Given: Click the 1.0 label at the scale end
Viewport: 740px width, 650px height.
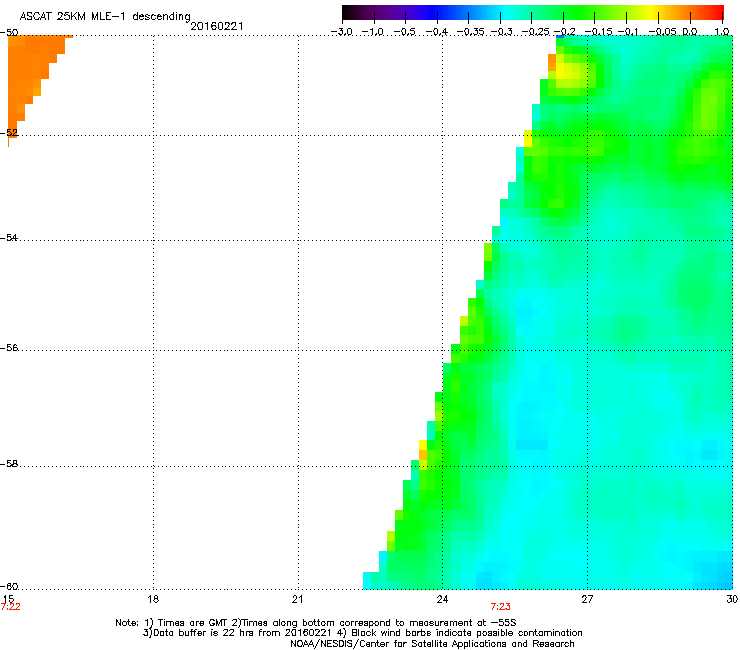Looking at the screenshot, I should tap(722, 32).
